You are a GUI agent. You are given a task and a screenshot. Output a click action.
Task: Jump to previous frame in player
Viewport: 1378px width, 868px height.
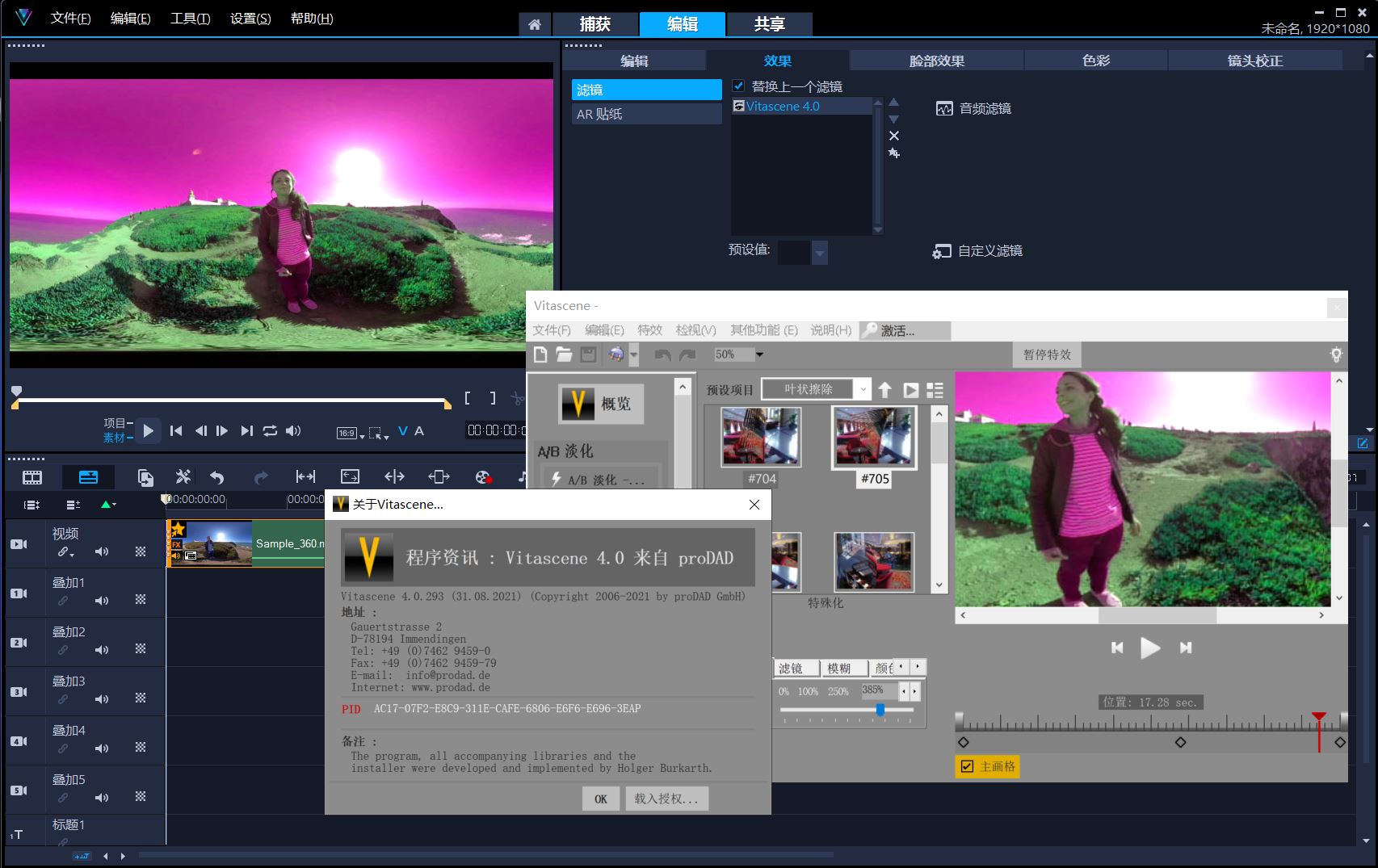201,431
